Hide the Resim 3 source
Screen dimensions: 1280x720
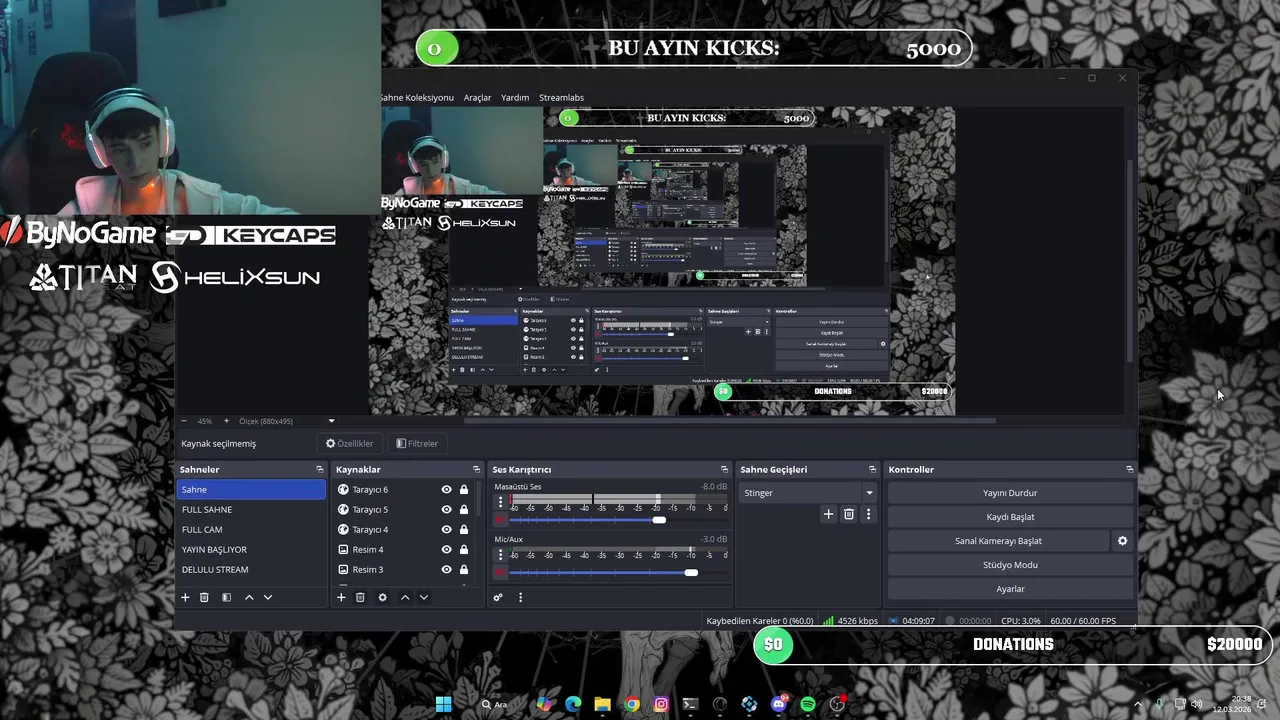click(x=446, y=570)
